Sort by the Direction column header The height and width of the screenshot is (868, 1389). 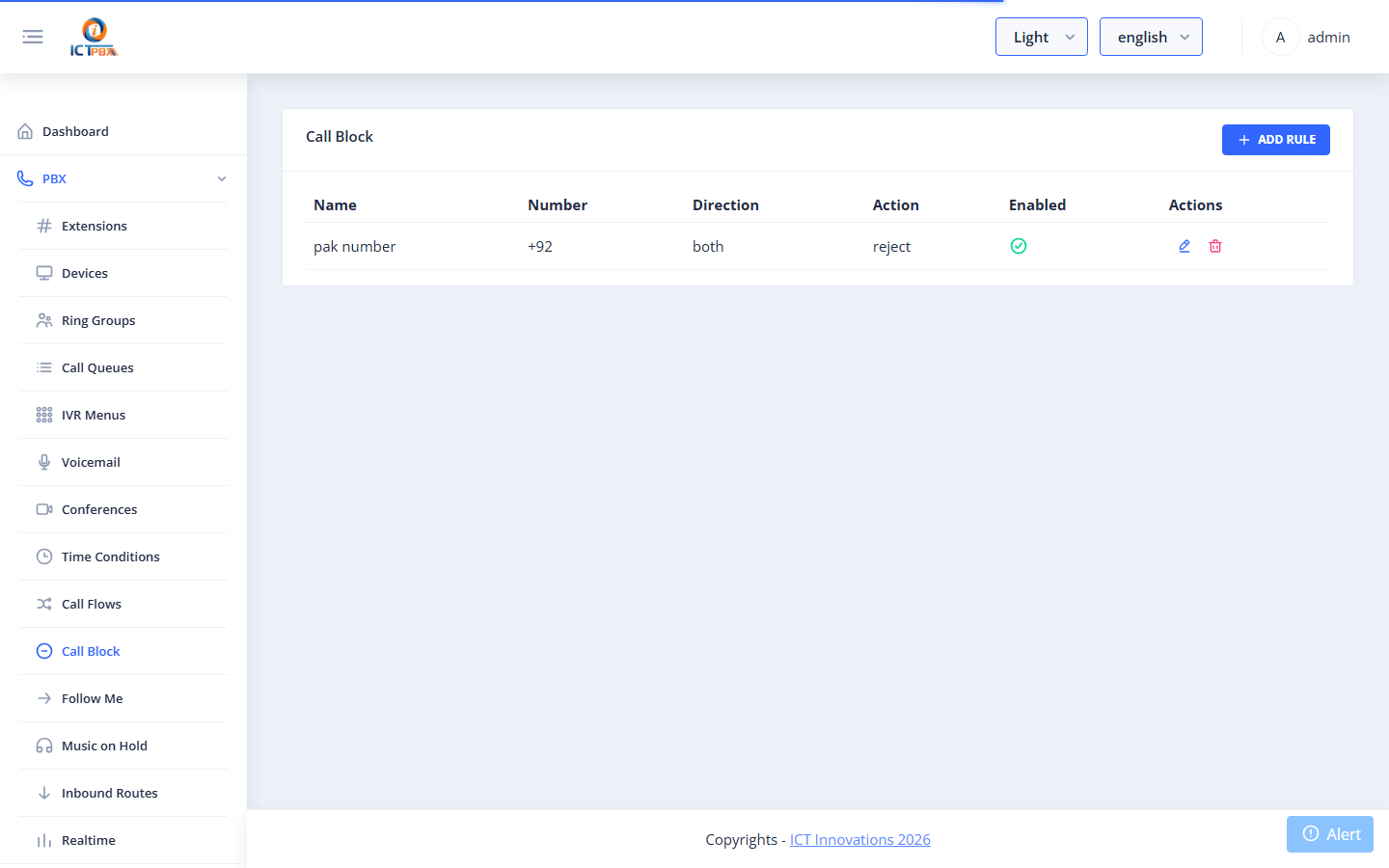pos(725,204)
